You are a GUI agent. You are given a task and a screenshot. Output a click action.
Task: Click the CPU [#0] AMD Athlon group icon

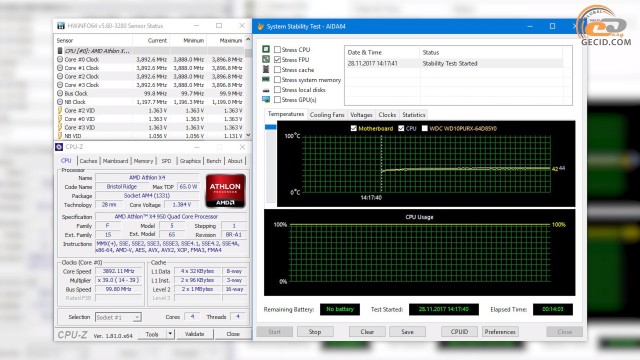coord(60,51)
